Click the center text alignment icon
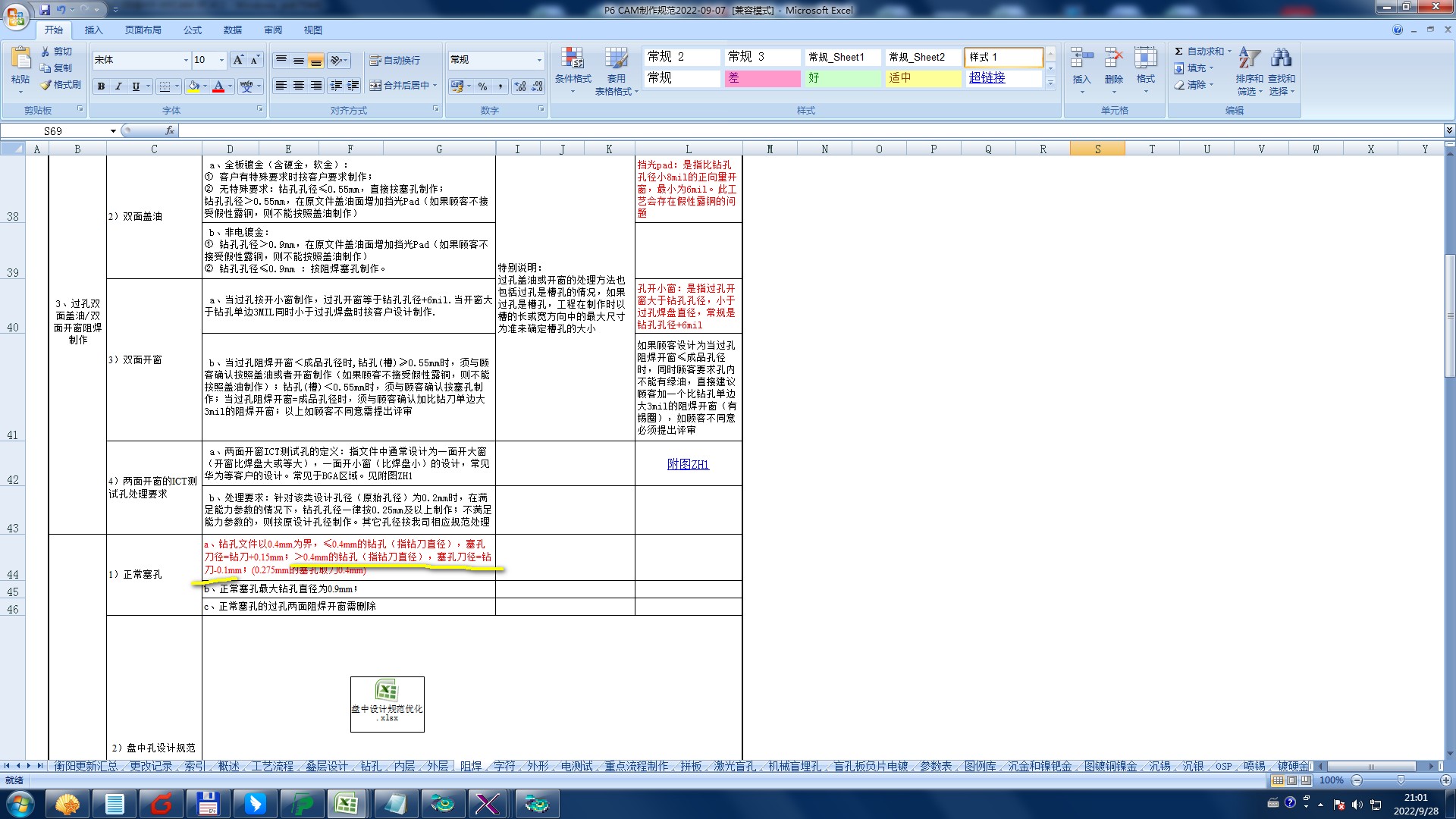Screen dimensions: 1456x819 click(x=299, y=86)
